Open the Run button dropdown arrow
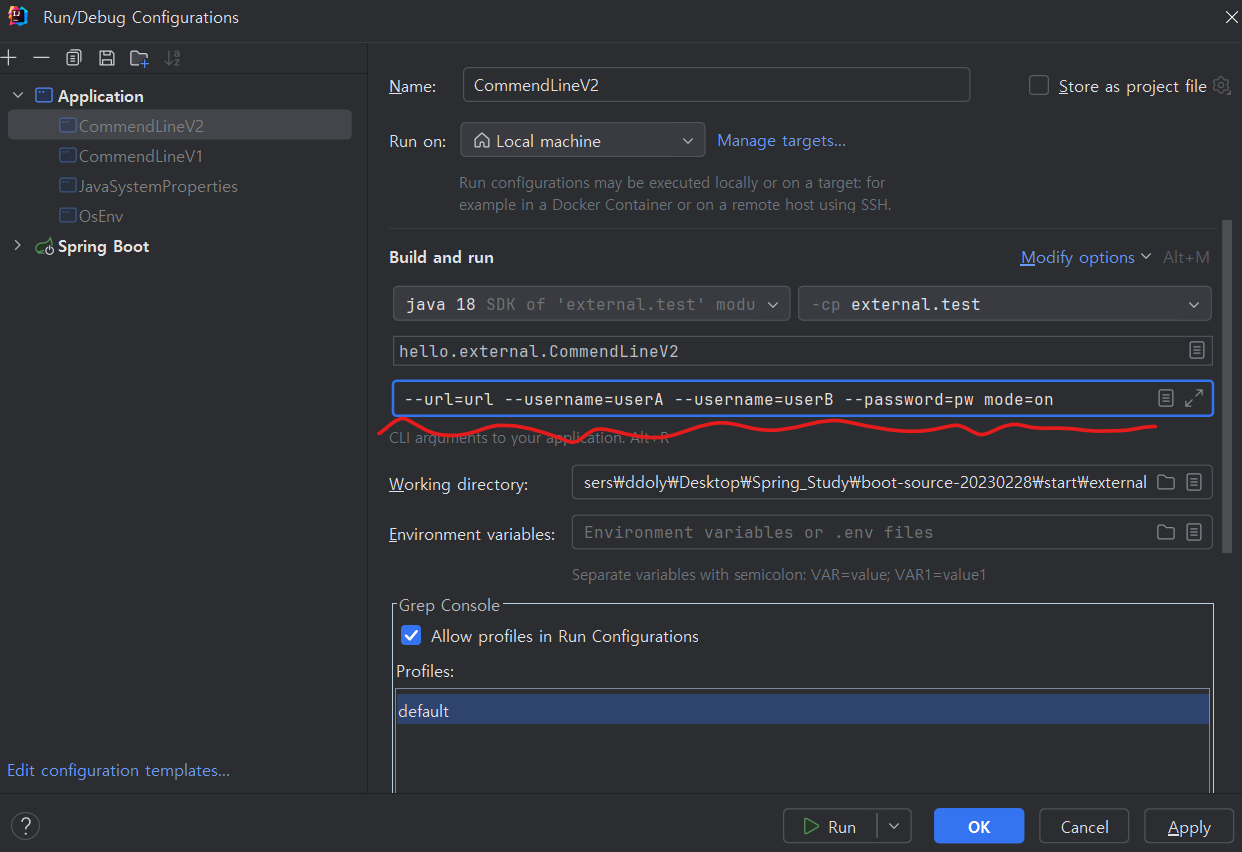This screenshot has height=852, width=1242. click(x=894, y=827)
